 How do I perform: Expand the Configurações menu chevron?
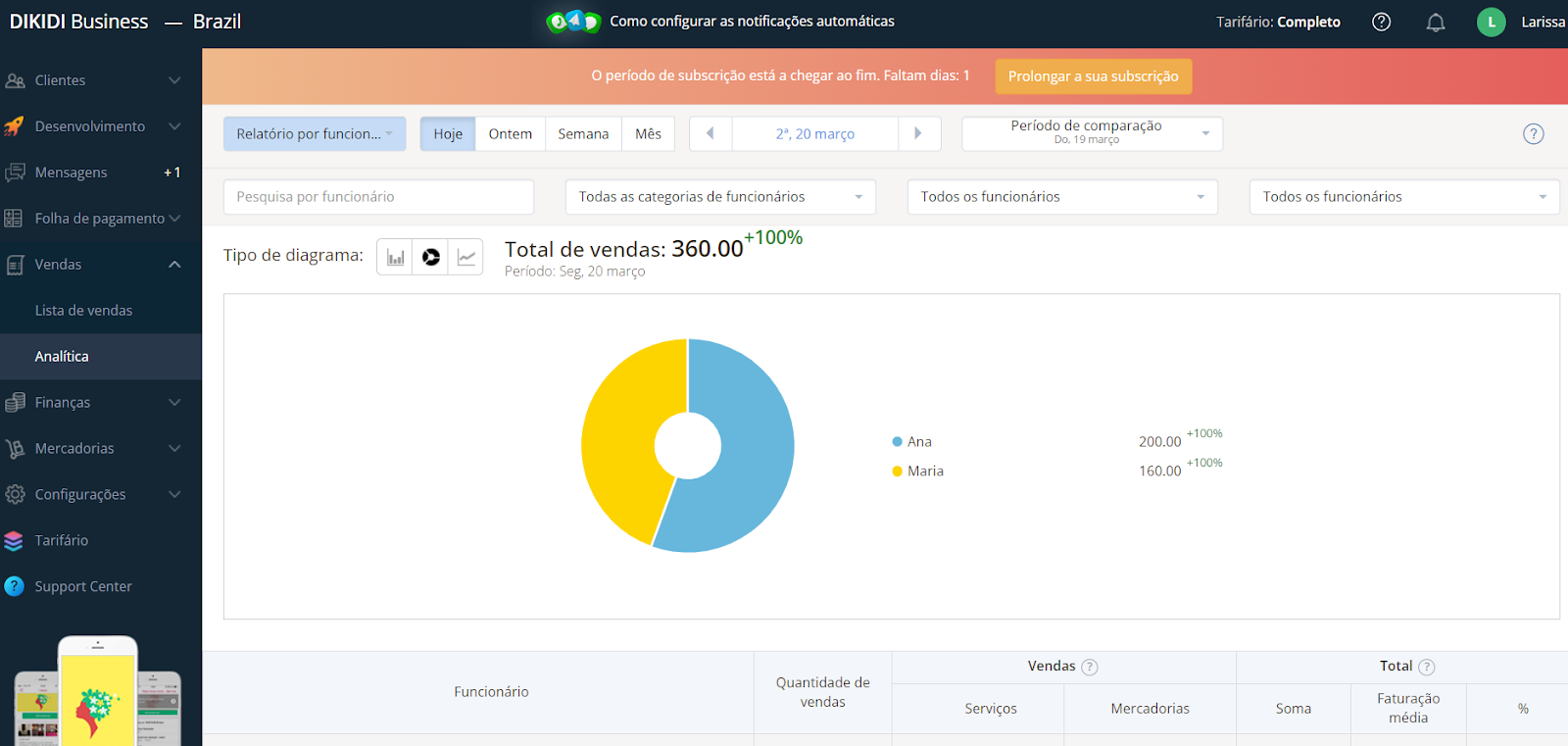[x=174, y=494]
